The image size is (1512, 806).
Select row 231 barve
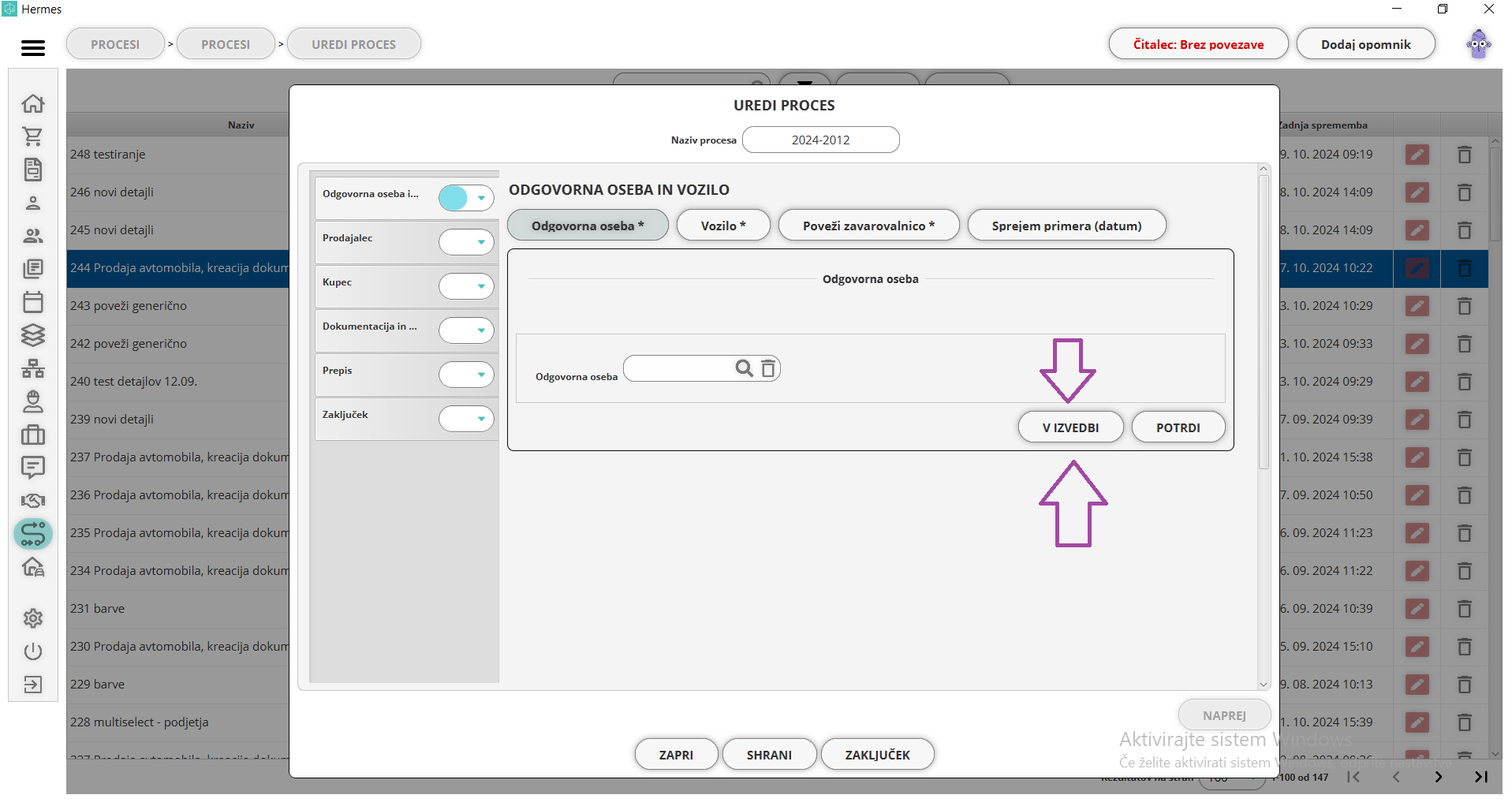[x=178, y=609]
